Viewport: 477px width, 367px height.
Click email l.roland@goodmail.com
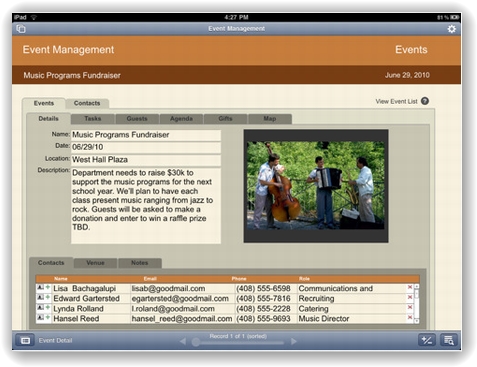(x=173, y=309)
